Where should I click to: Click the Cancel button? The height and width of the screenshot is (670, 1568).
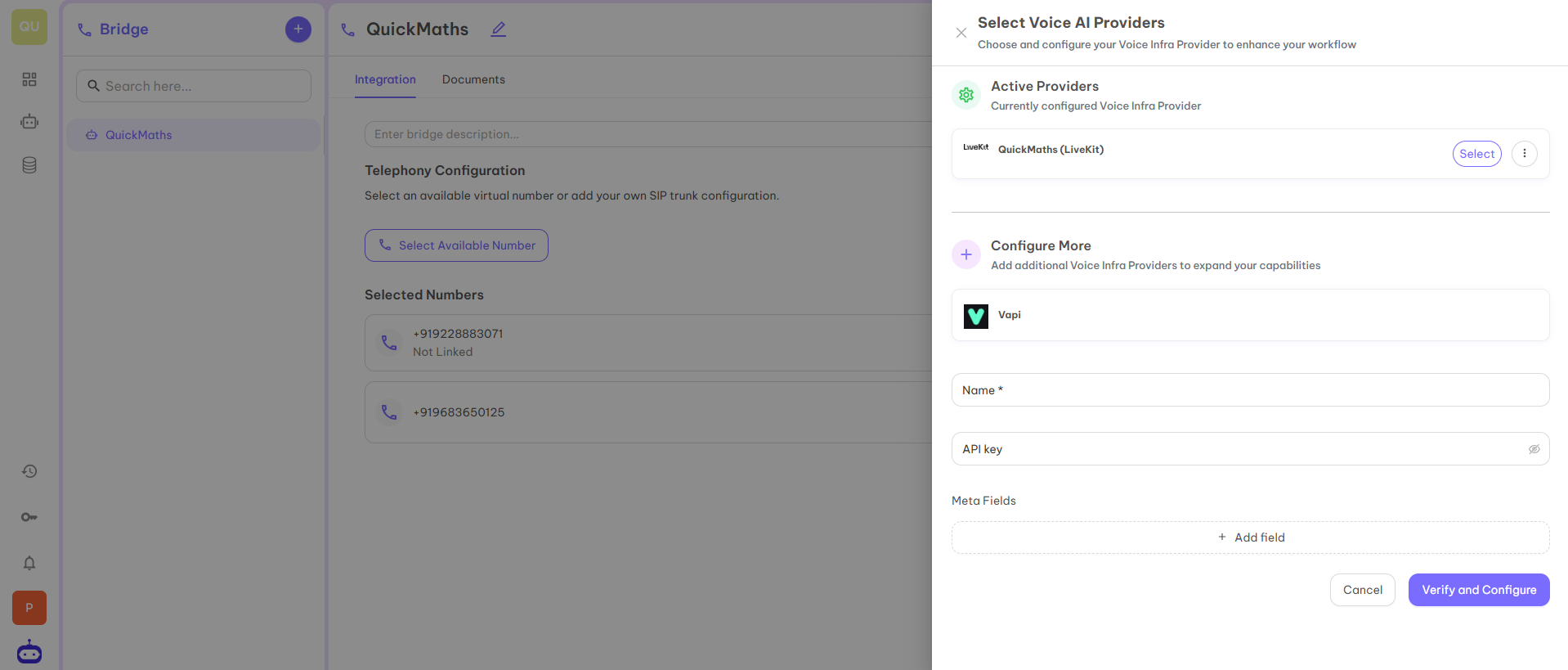point(1362,590)
